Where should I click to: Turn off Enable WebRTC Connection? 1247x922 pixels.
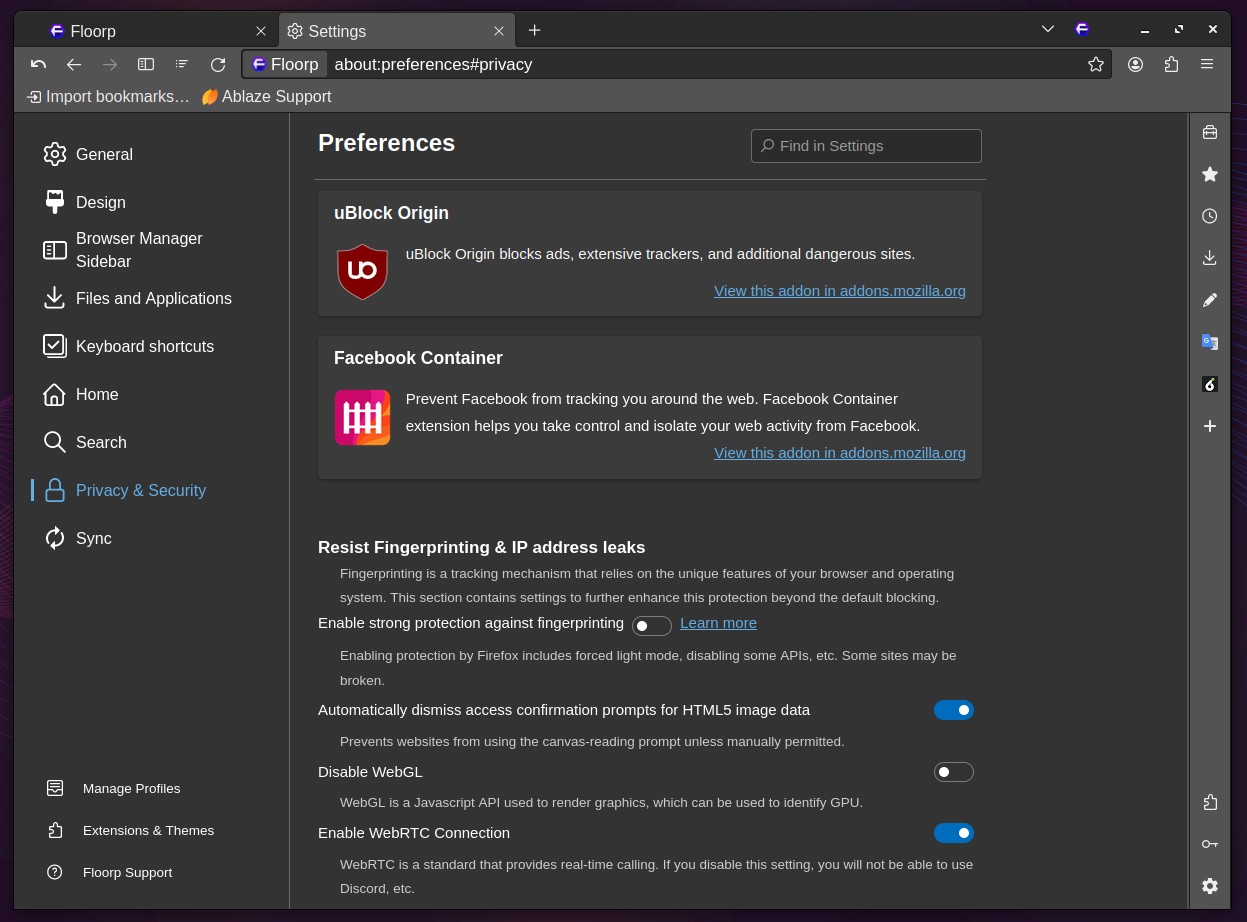(953, 833)
